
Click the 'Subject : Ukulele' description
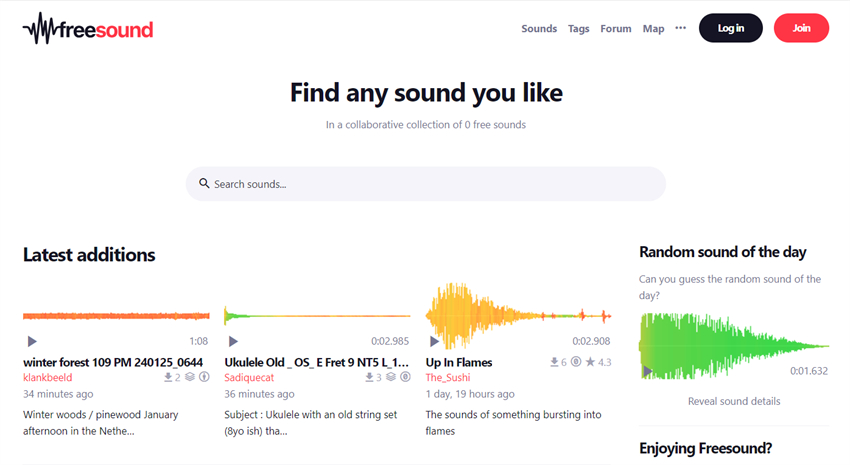click(311, 423)
